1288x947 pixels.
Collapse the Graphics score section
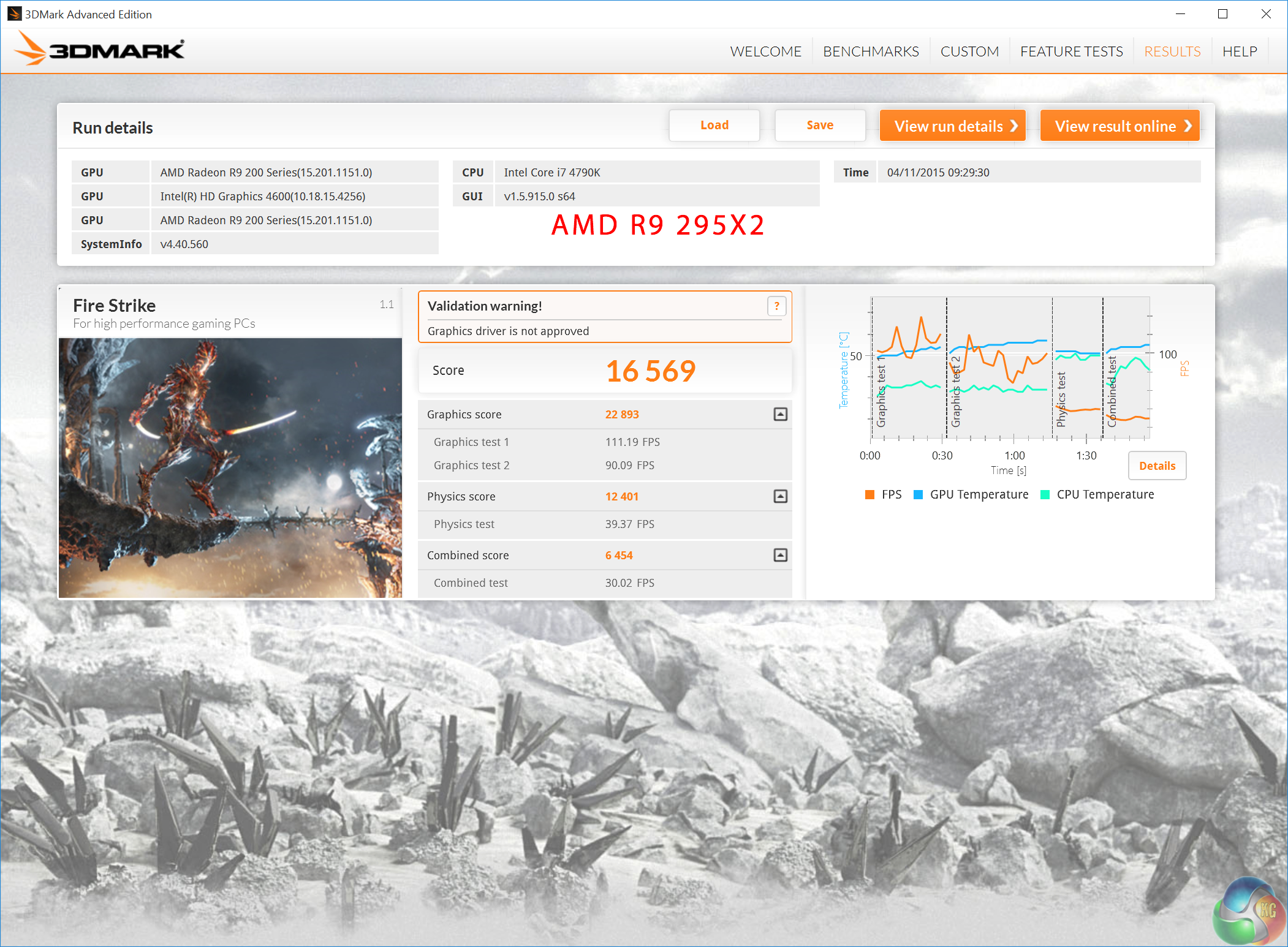[x=780, y=415]
